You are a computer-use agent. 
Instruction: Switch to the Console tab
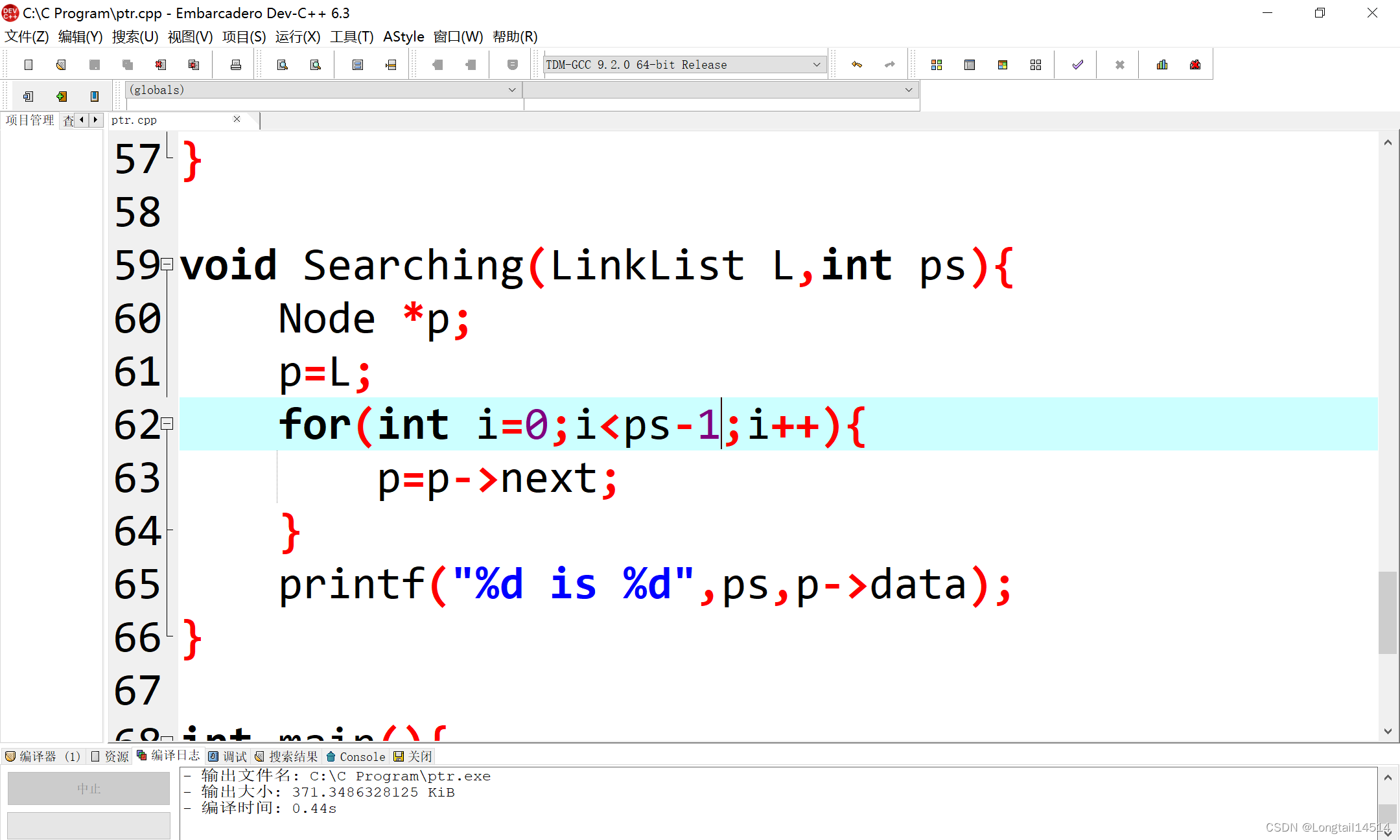[x=356, y=756]
